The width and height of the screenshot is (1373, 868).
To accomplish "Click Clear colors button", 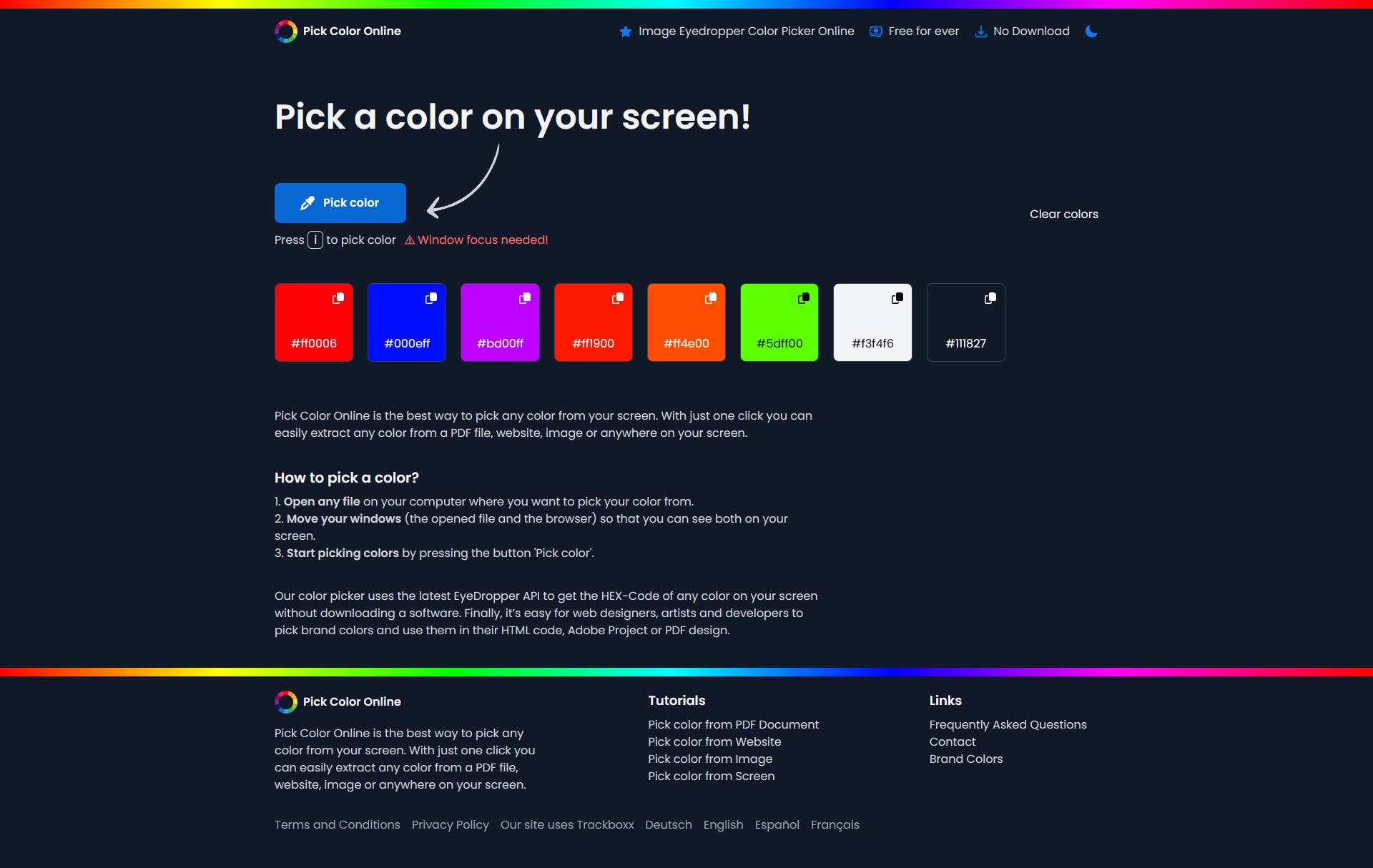I will coord(1064,213).
